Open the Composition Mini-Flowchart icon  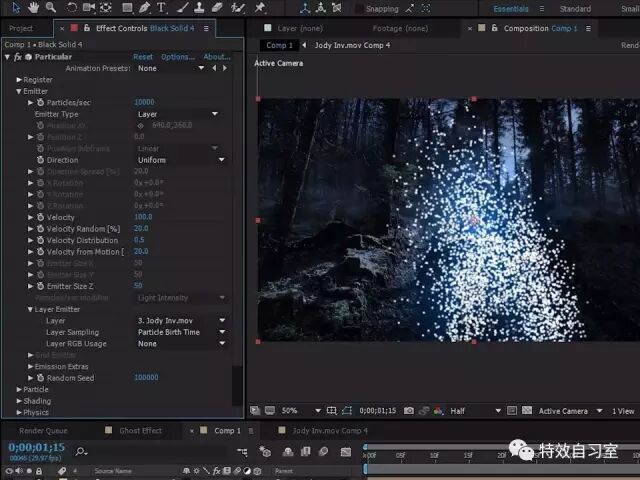(x=242, y=452)
